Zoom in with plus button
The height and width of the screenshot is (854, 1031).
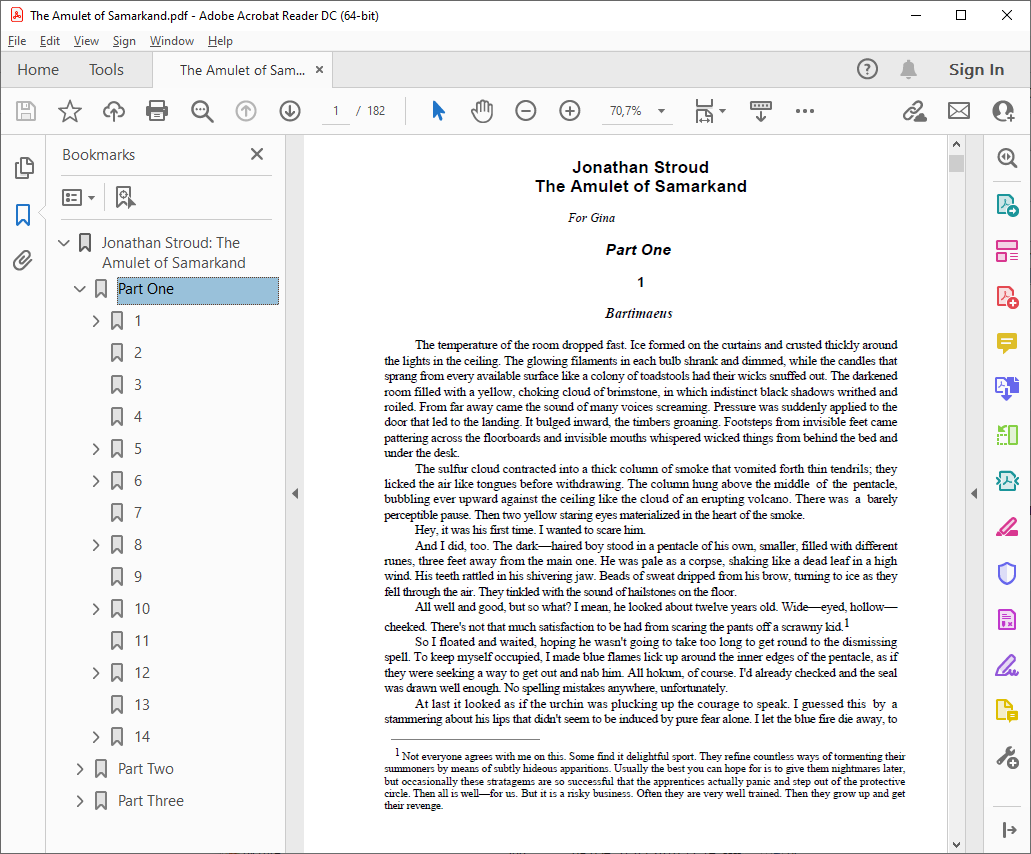[569, 110]
